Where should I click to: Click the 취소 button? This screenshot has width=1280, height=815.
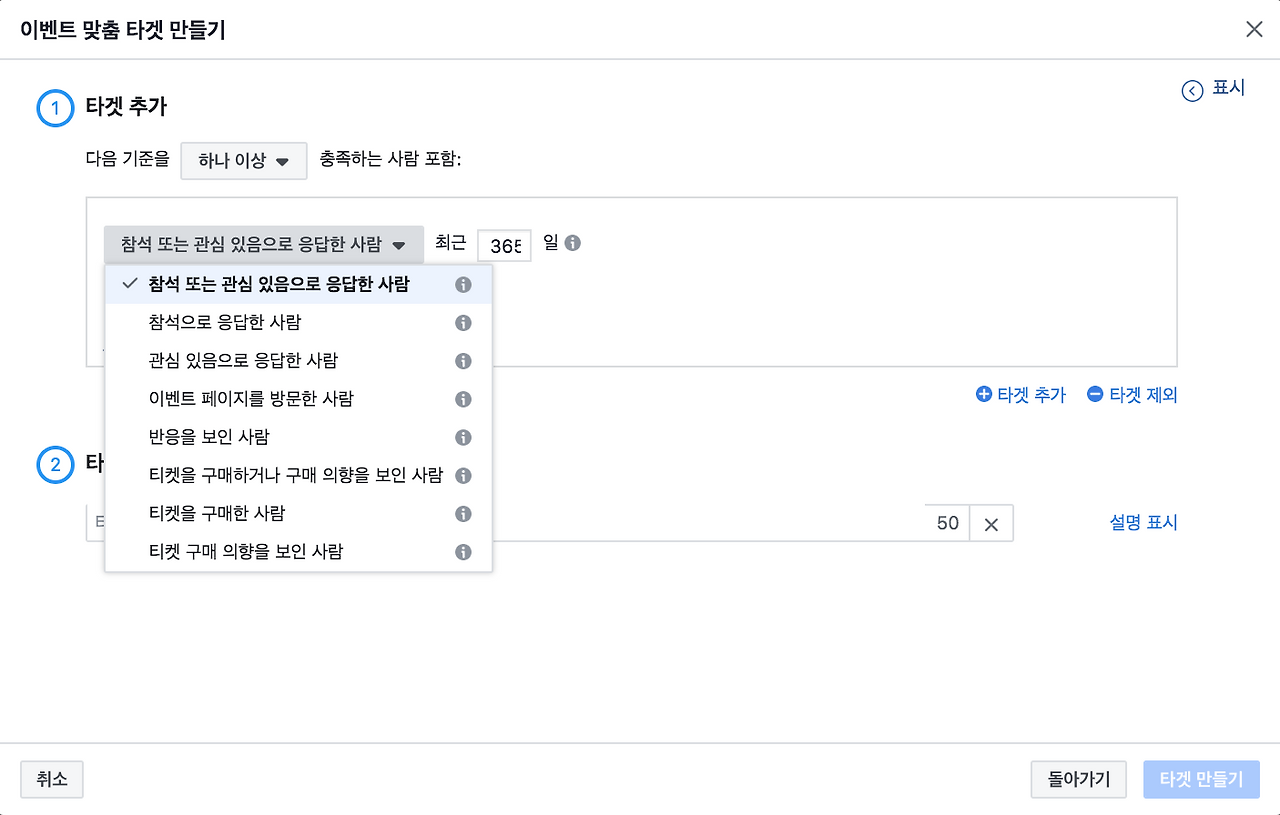[51, 779]
